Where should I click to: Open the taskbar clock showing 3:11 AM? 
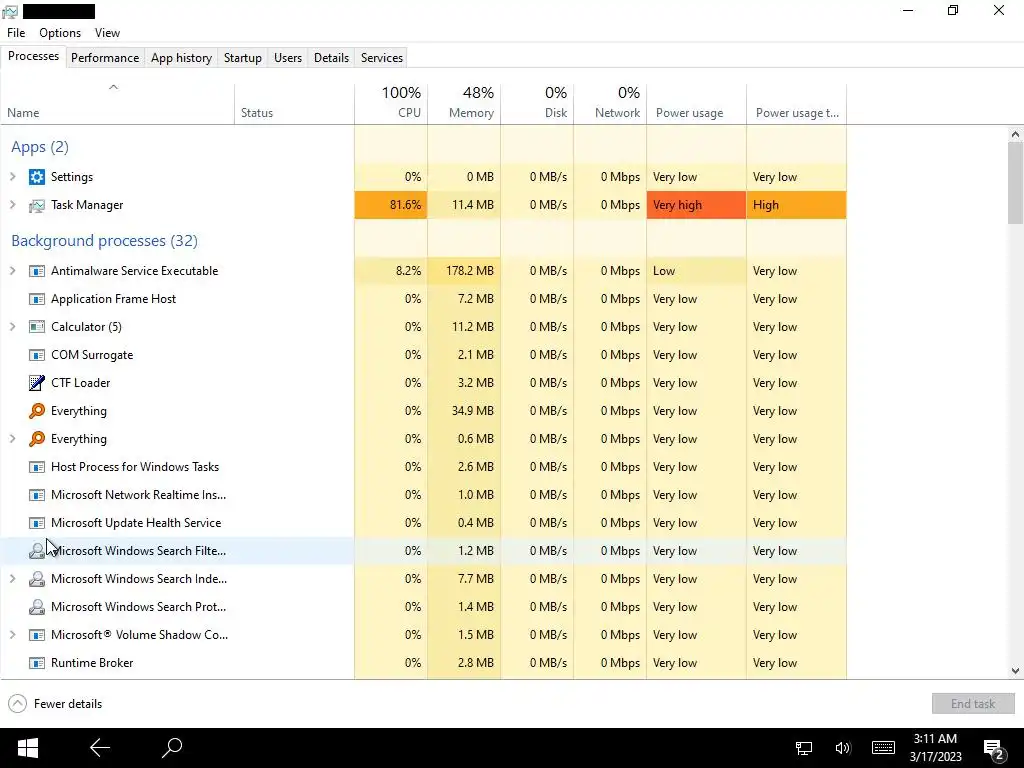tap(935, 748)
